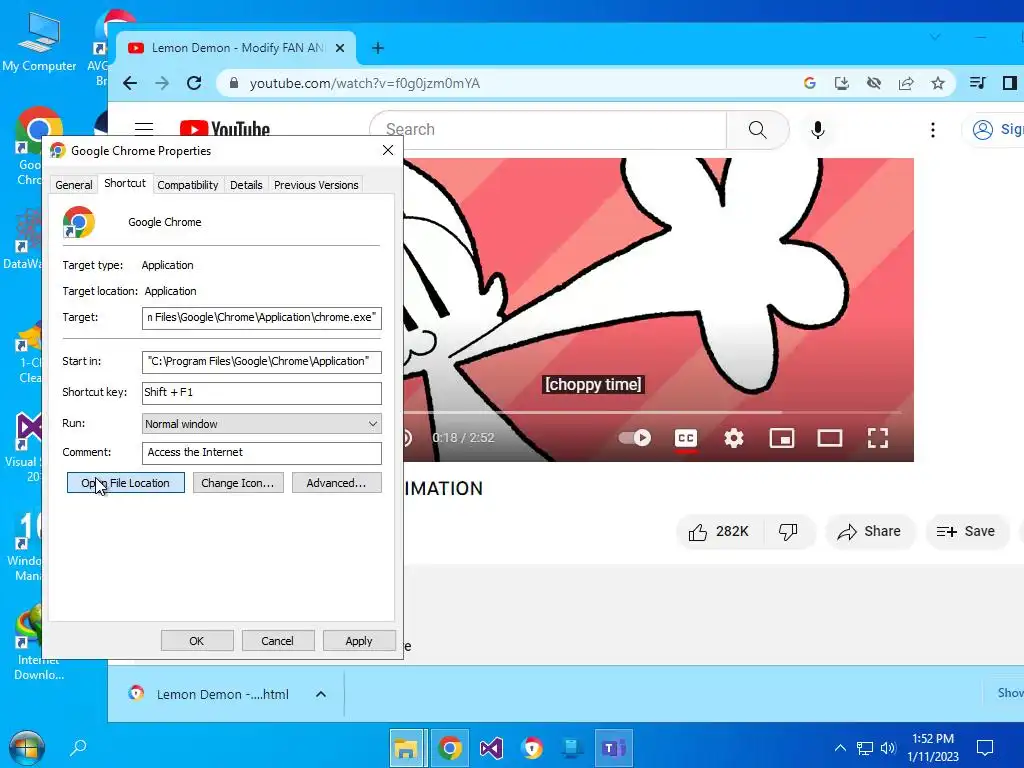The image size is (1024, 768).
Task: Open Visual Studio from taskbar
Action: coord(491,748)
